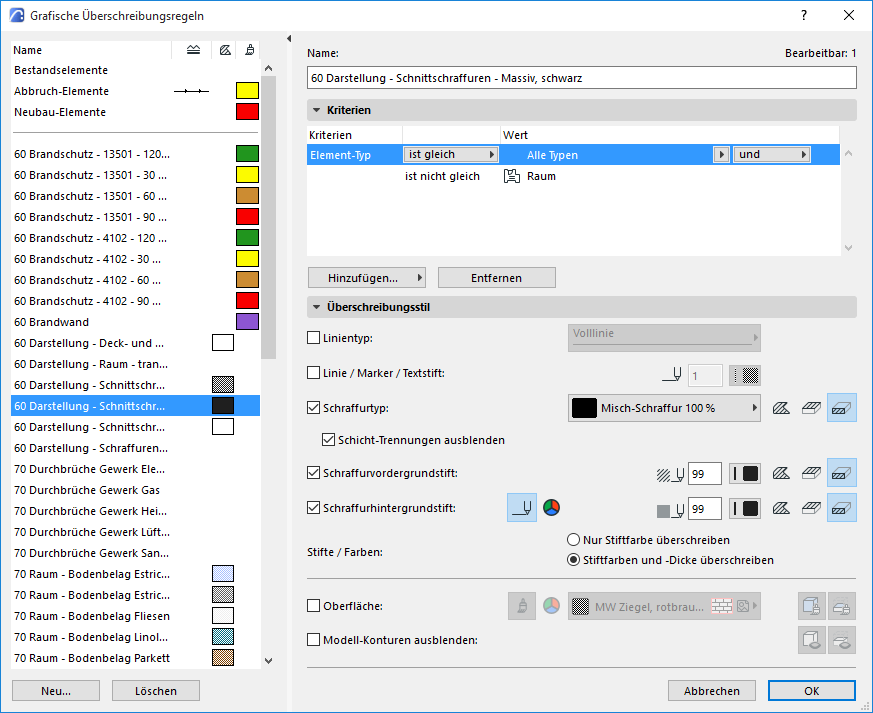Click the RGB color wheel for Schraffurhintergrundstift
This screenshot has height=713, width=873.
coord(551,508)
